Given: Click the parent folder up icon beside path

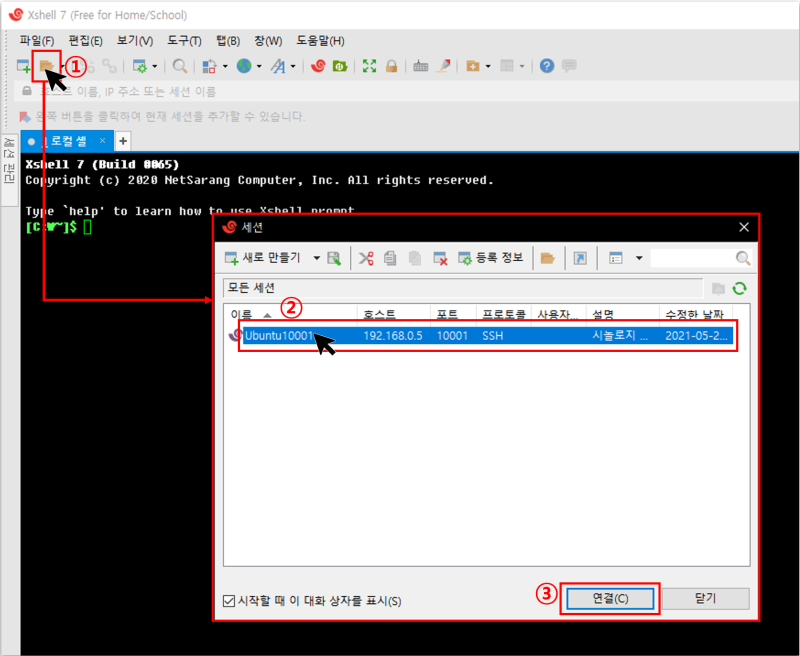Looking at the screenshot, I should coord(718,289).
